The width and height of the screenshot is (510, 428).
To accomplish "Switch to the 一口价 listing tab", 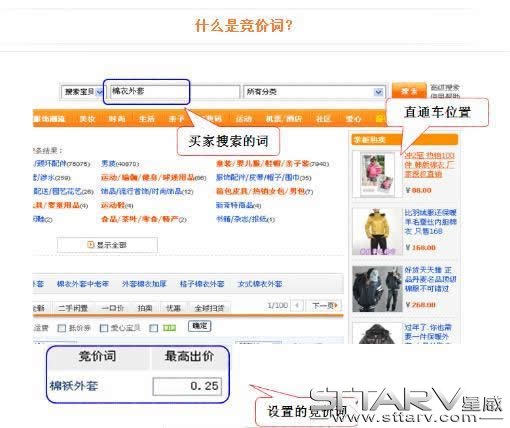I will click(x=112, y=308).
